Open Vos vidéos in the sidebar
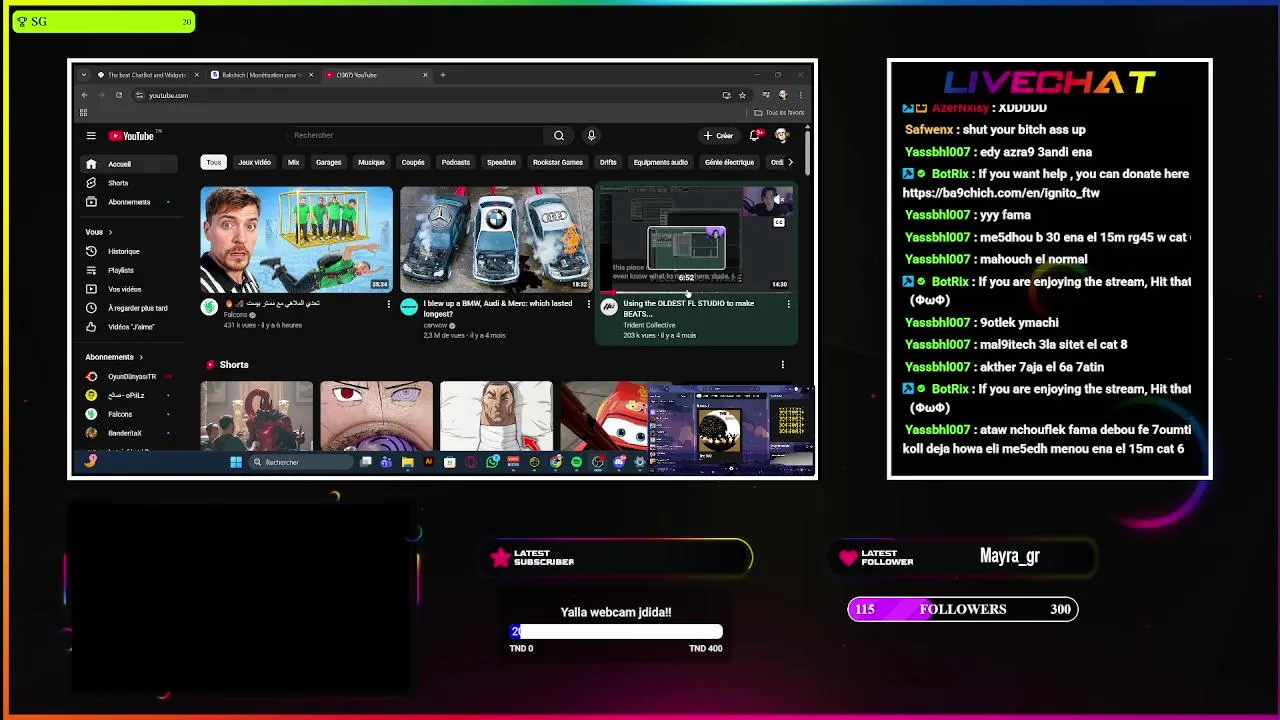 (129, 289)
